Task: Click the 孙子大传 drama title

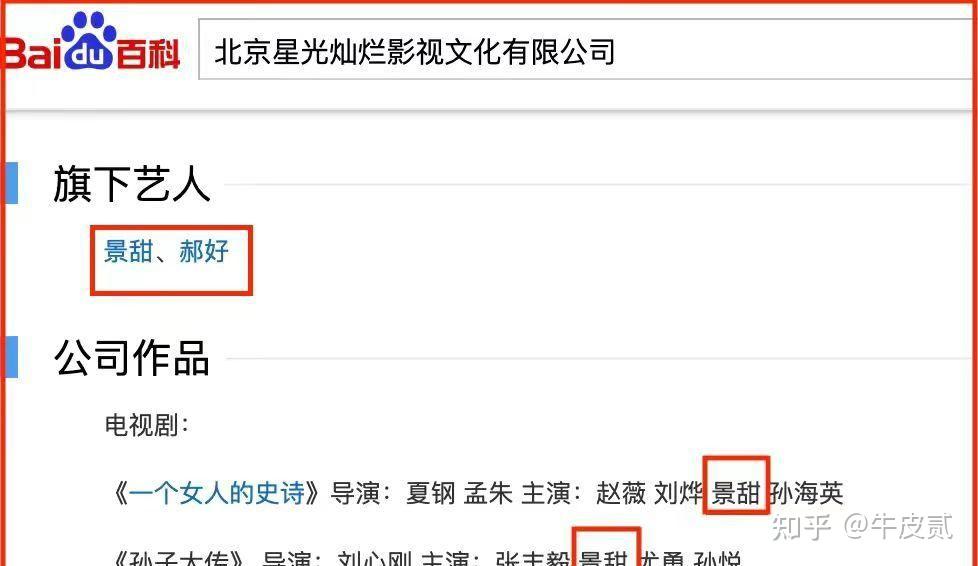Action: 180,557
